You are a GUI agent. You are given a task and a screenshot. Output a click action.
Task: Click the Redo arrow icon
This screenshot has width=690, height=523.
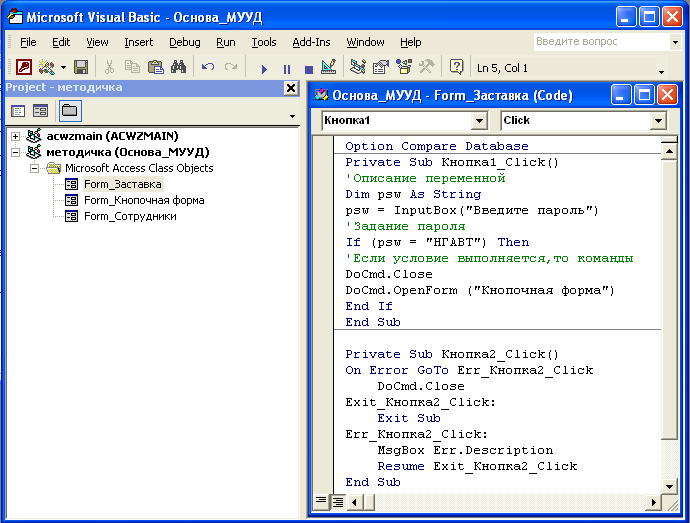(231, 67)
